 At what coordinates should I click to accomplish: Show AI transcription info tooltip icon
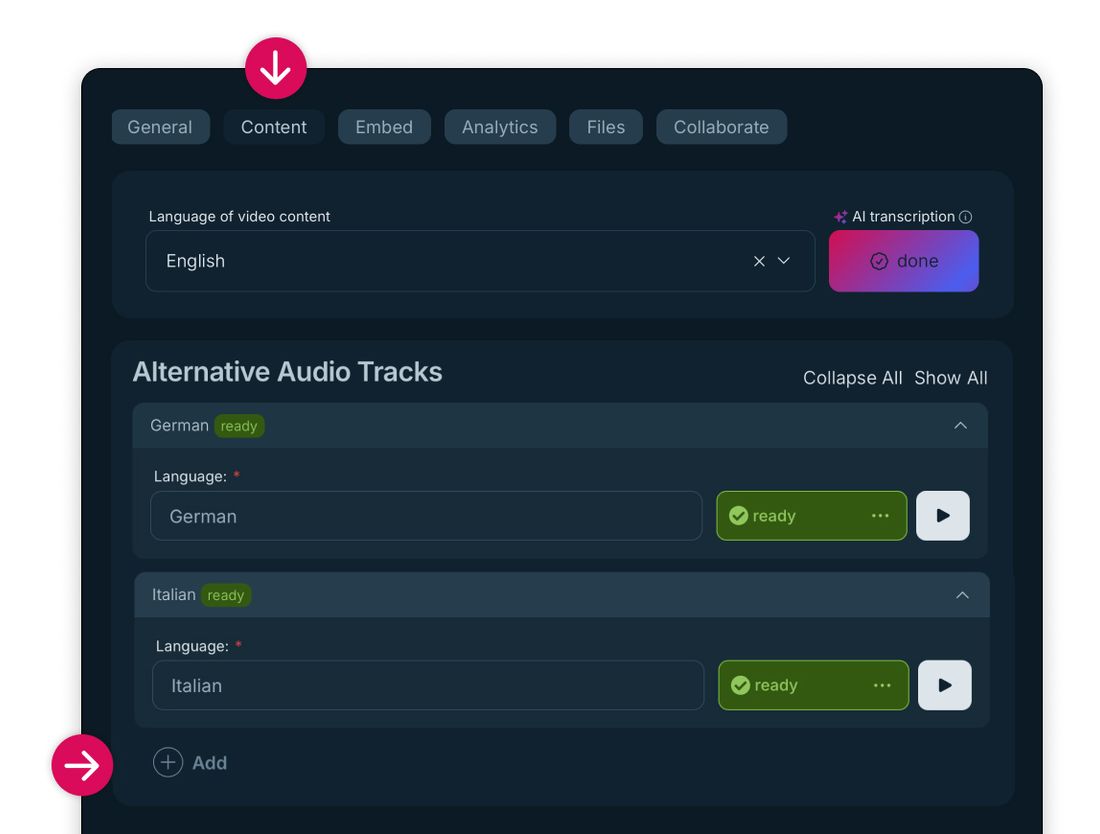point(966,217)
